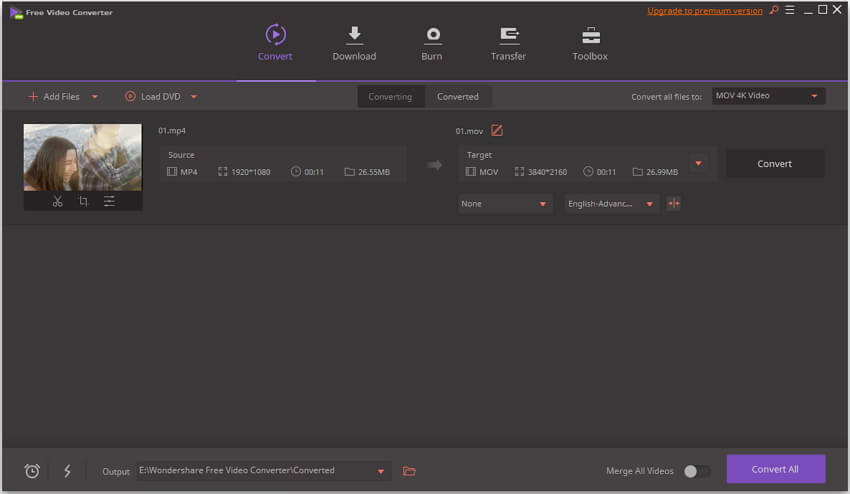Expand the English-Advanced audio track dropdown
Image resolution: width=850 pixels, height=494 pixels.
(x=611, y=204)
